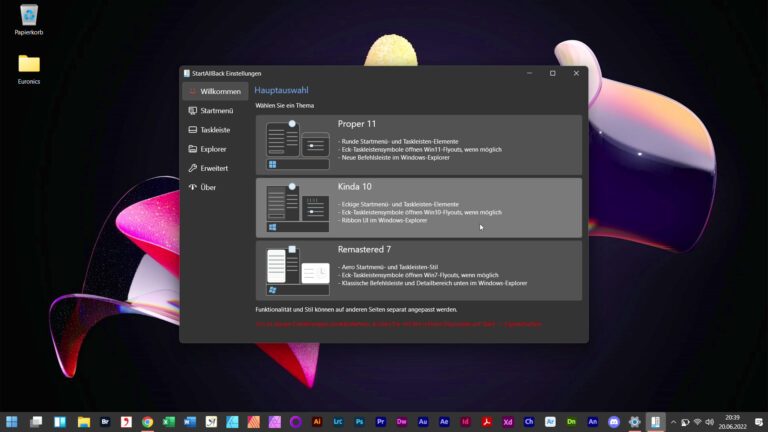Pick the Remastered 7 theme title
This screenshot has width=768, height=432.
click(x=364, y=249)
